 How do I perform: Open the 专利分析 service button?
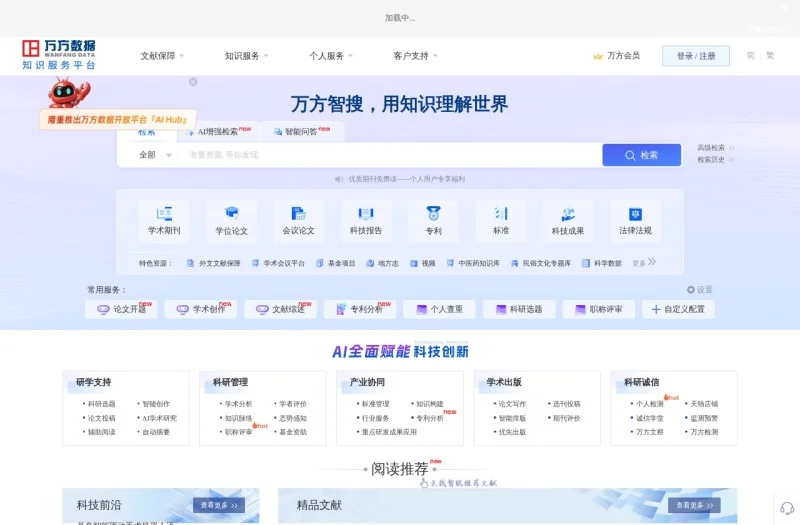(360, 309)
